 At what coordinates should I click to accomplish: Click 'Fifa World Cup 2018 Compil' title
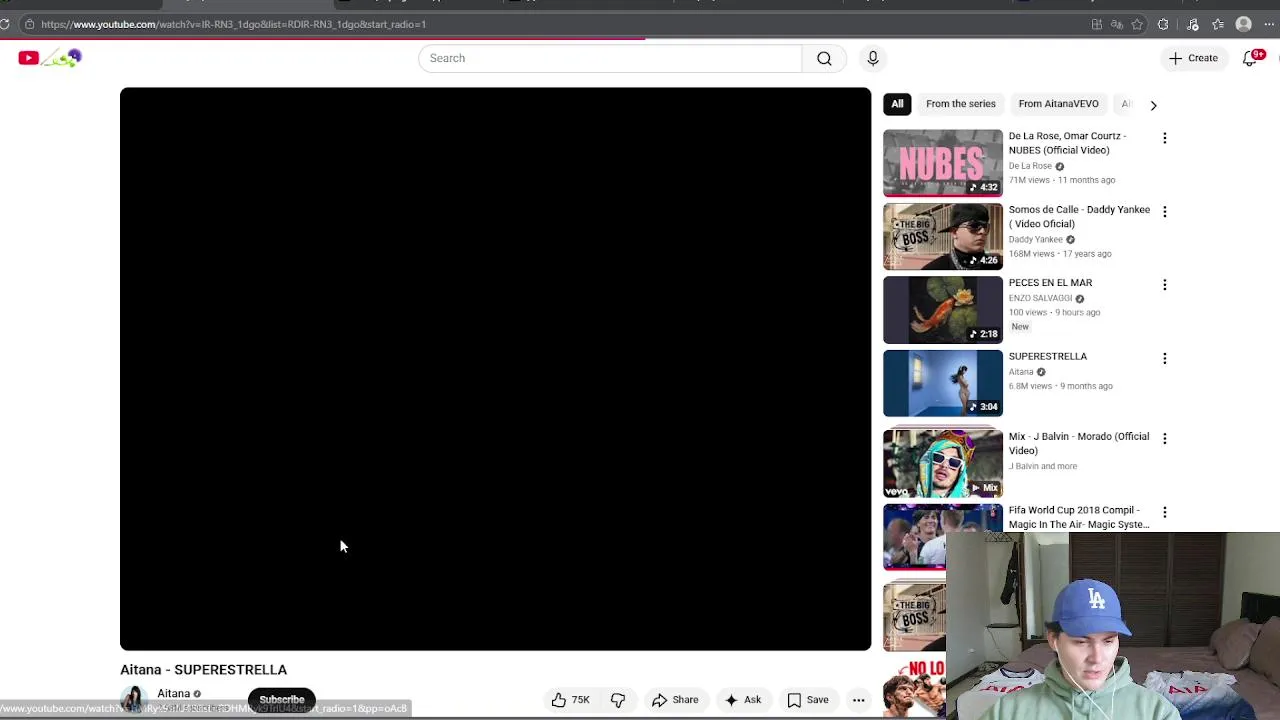point(1078,517)
